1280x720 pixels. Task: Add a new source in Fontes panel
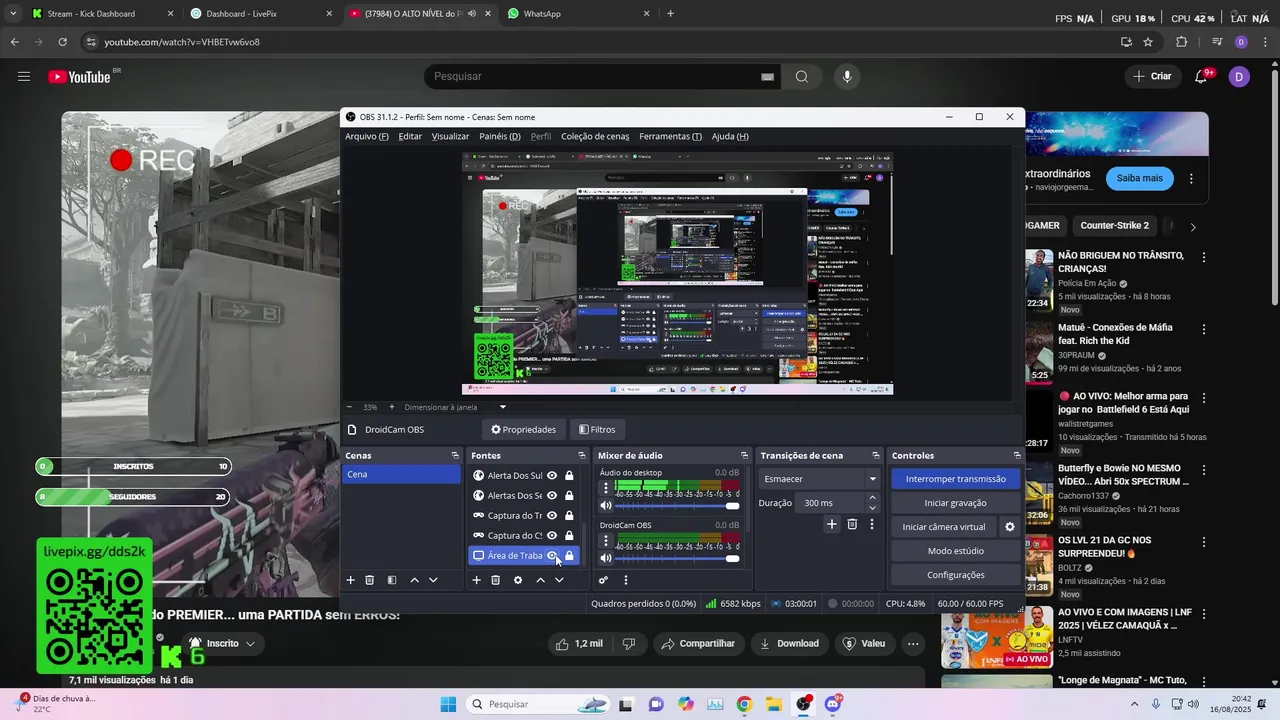(x=476, y=580)
